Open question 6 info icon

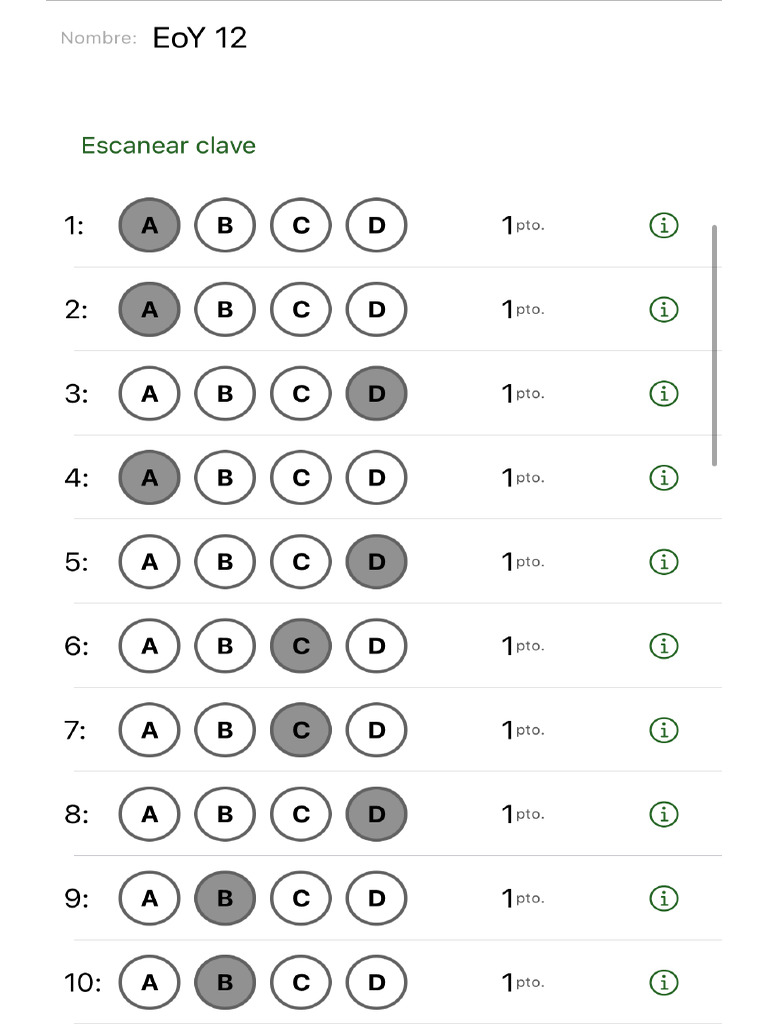(663, 646)
